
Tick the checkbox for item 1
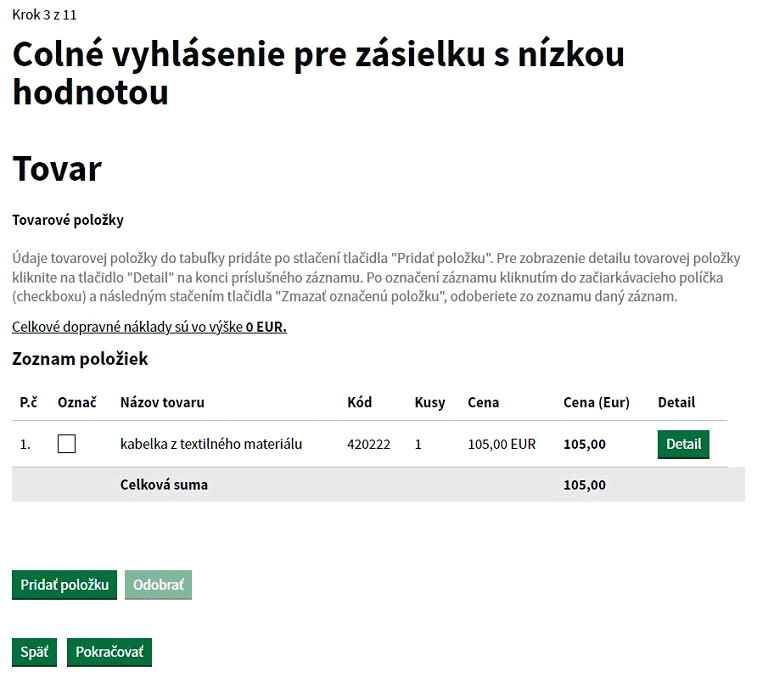67,444
